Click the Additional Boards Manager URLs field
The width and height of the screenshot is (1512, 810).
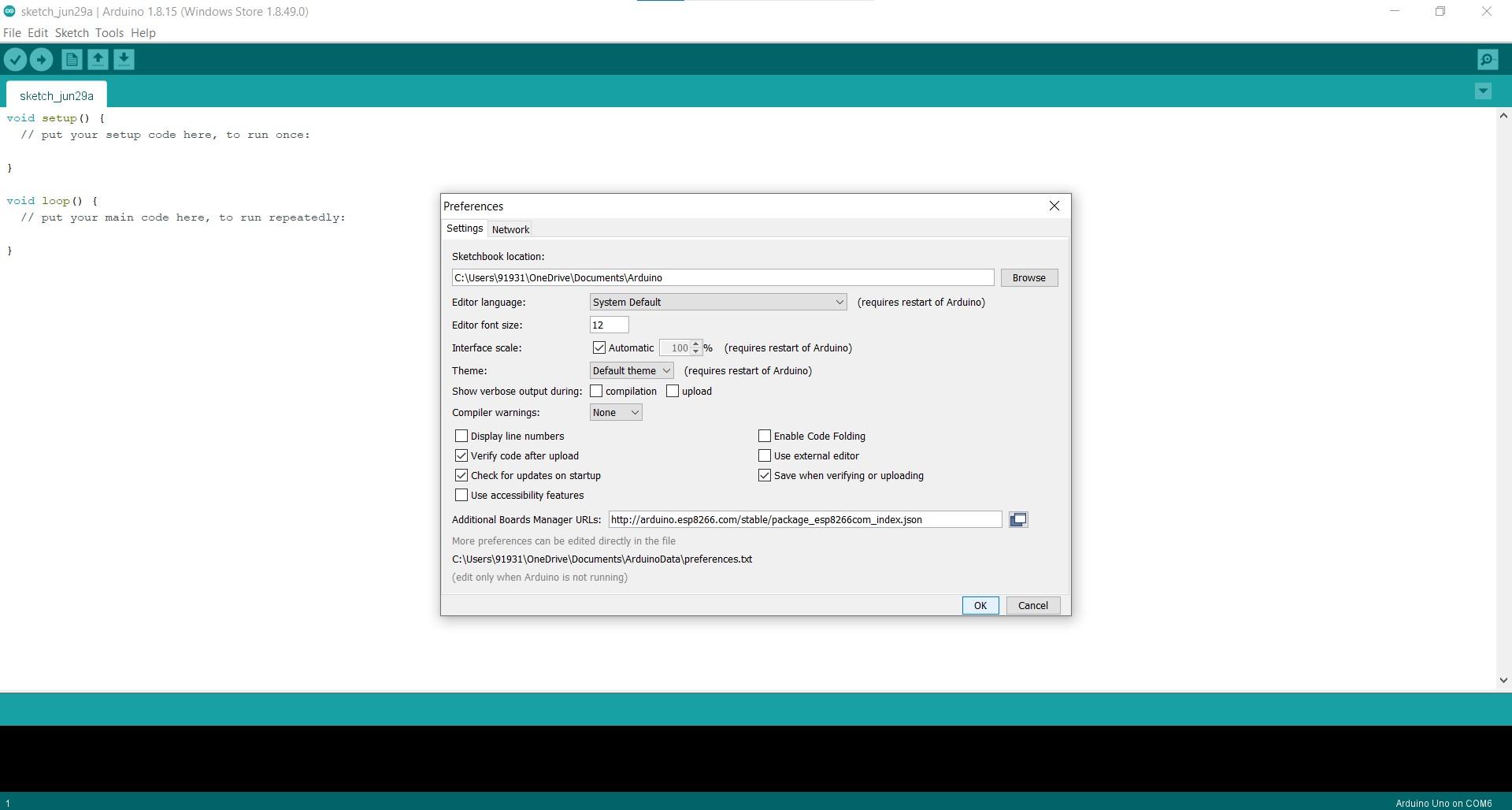click(805, 519)
